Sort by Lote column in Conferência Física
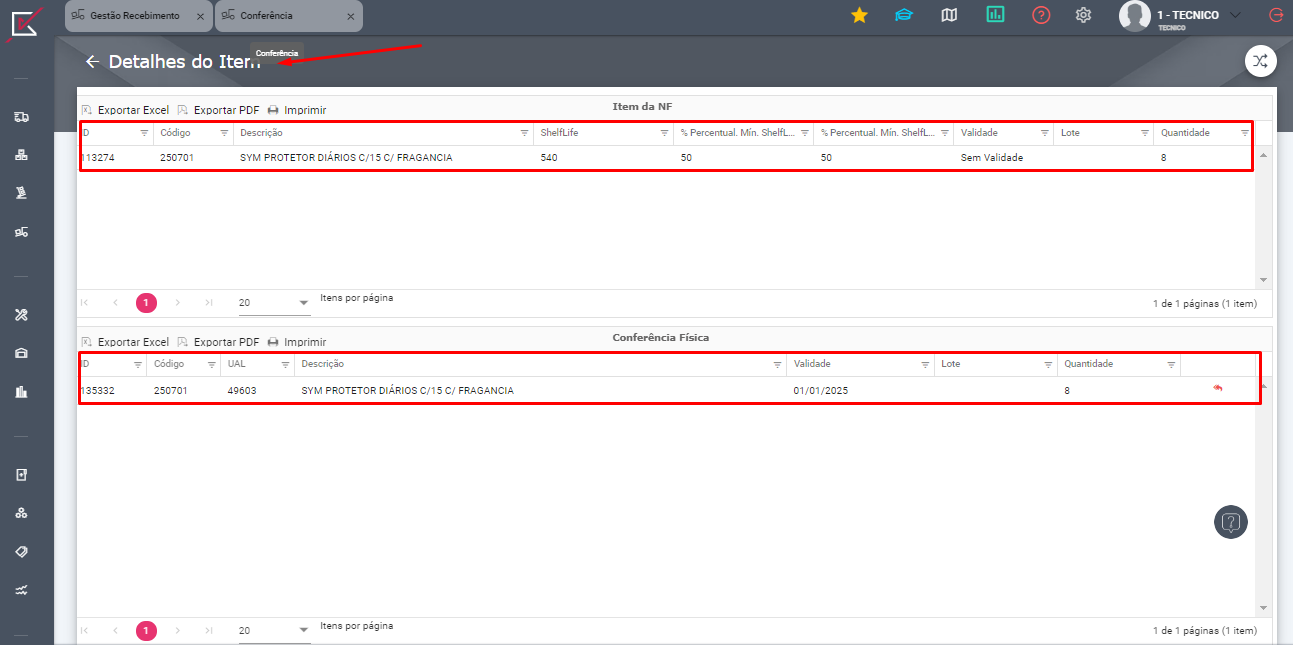1293x645 pixels. coord(950,365)
